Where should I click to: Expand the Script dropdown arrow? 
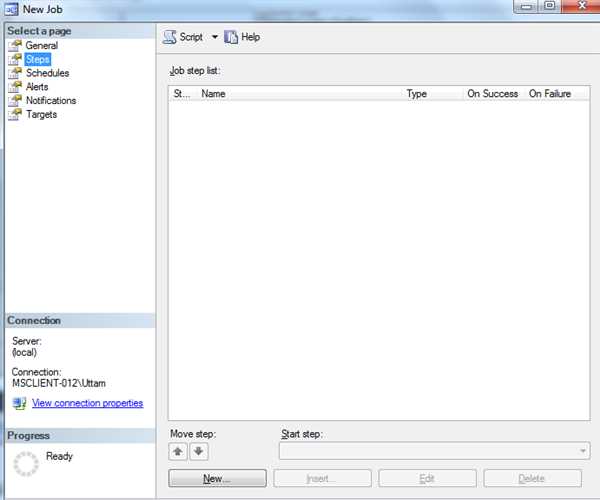[x=214, y=37]
